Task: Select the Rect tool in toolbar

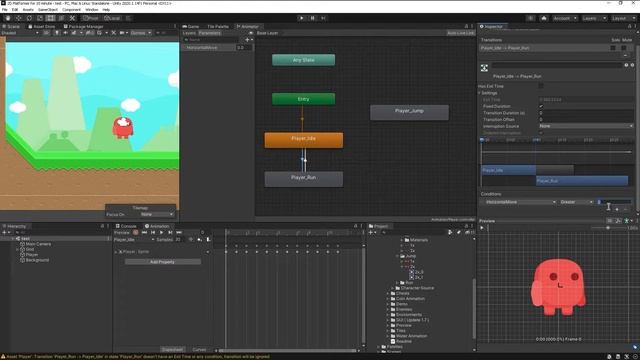Action: (51, 18)
